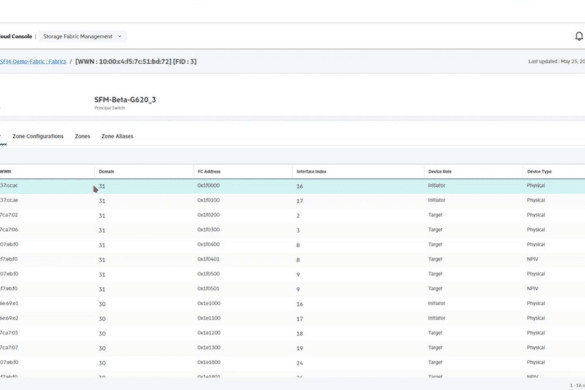Click the FC Address column header
This screenshot has height=390, width=585.
tap(209, 172)
